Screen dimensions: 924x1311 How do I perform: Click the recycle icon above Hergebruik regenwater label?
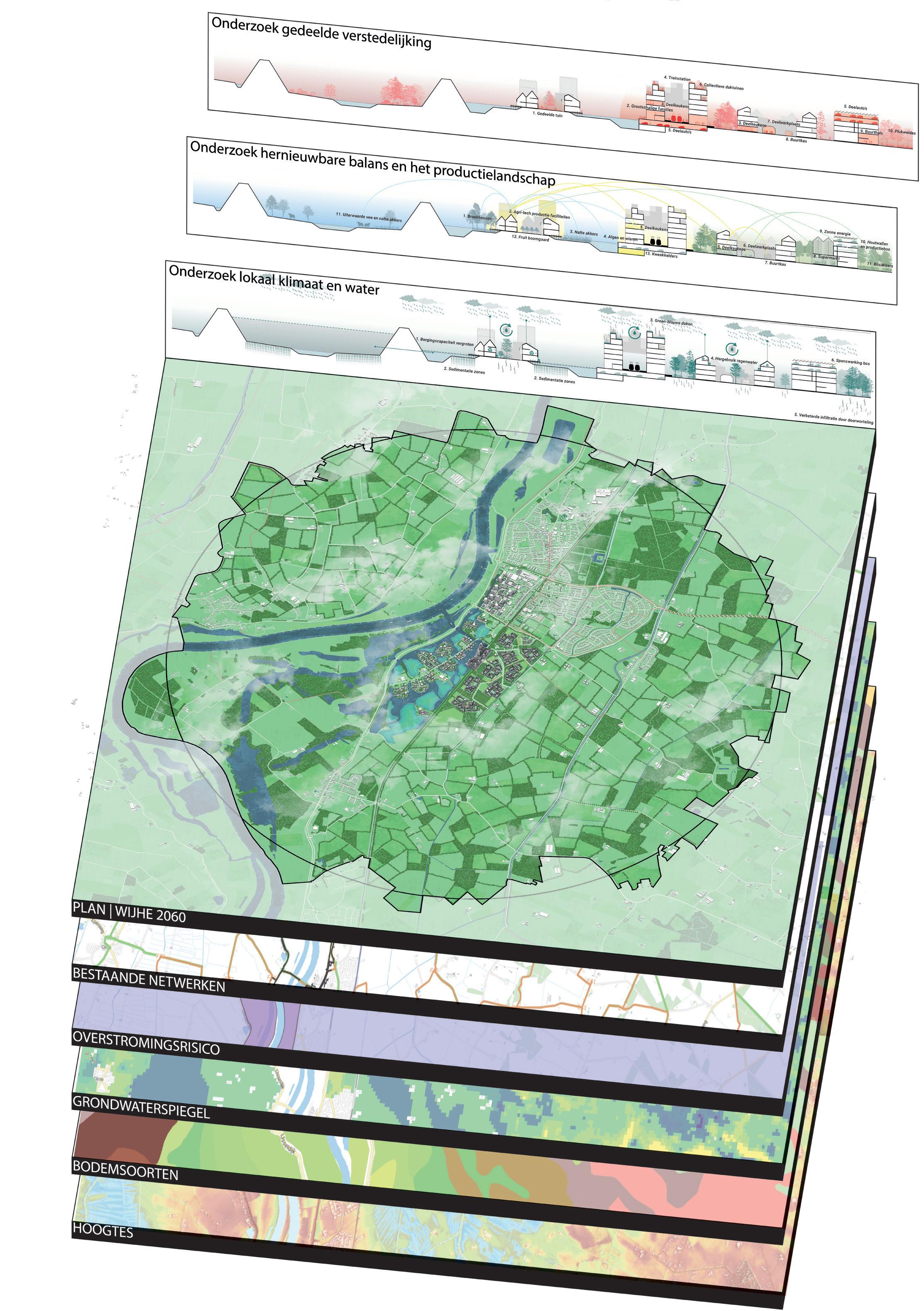click(x=732, y=349)
